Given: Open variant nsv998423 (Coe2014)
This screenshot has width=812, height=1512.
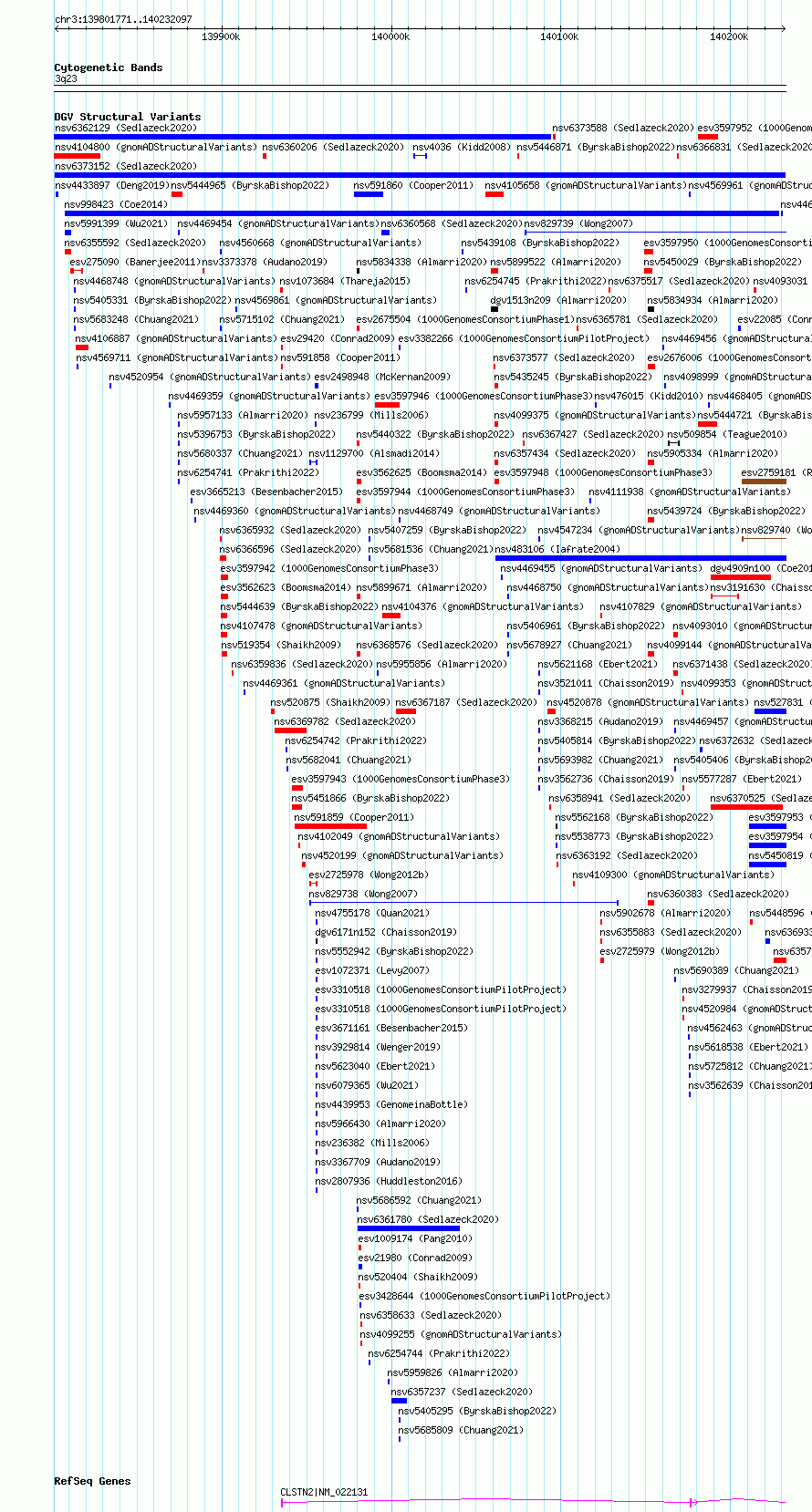Looking at the screenshot, I should point(116,204).
